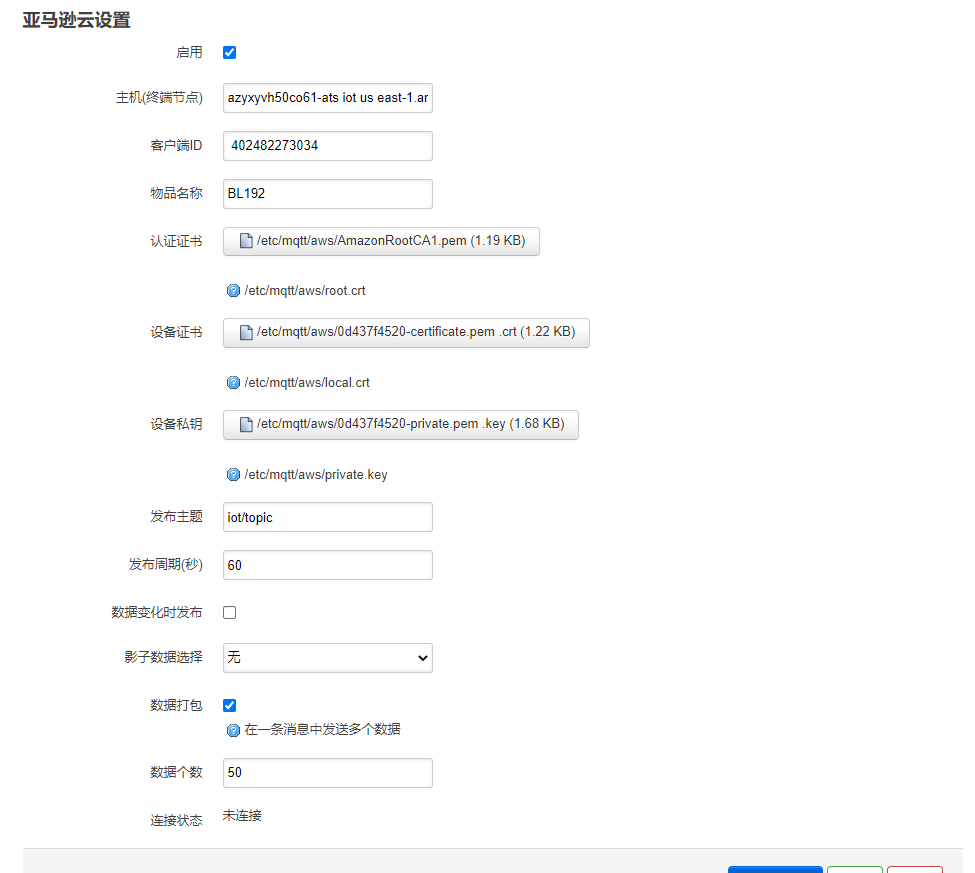Click the 发布周期(秒) field showing 60

[x=328, y=565]
